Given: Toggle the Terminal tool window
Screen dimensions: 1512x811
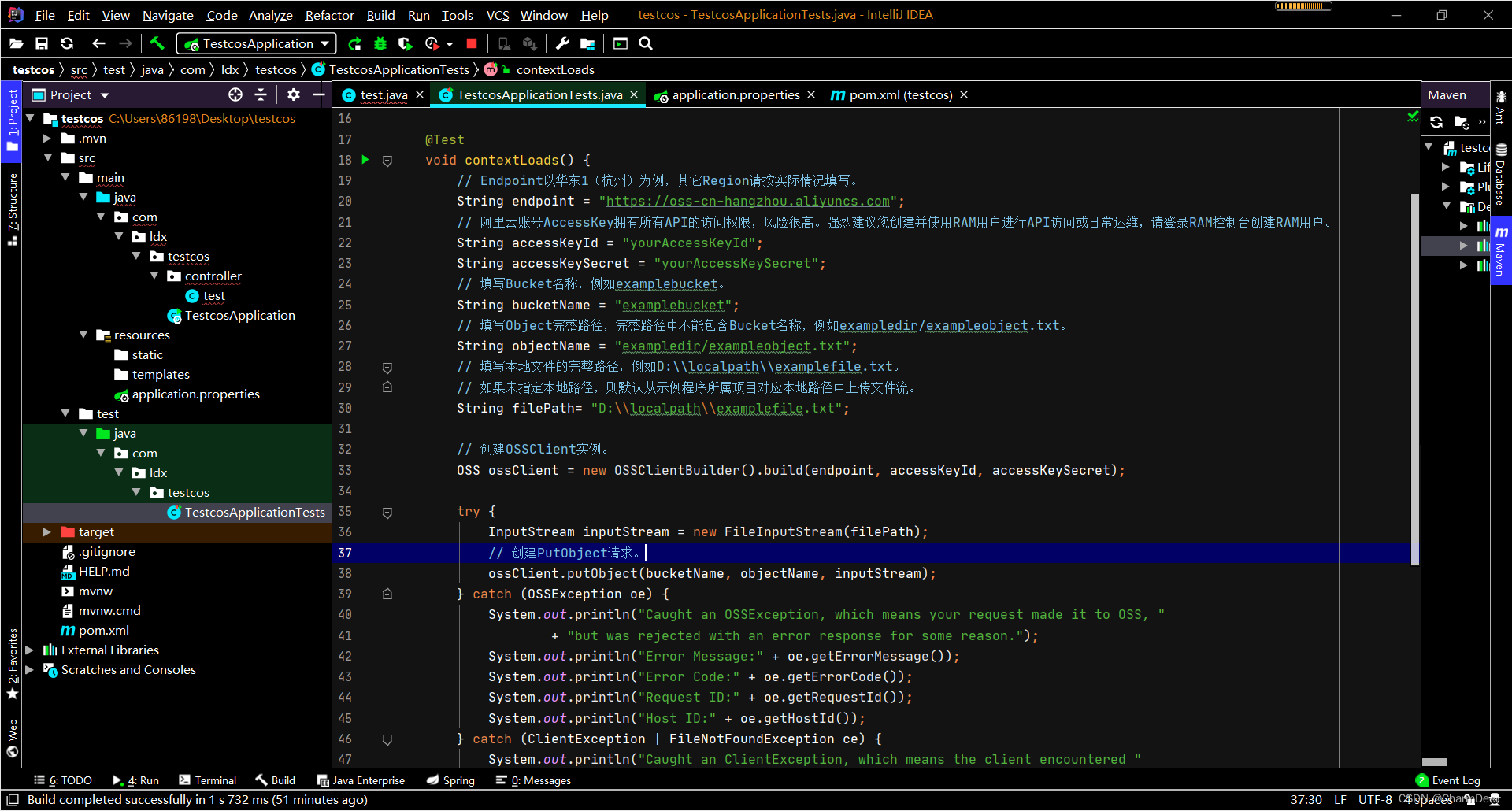Looking at the screenshot, I should (x=208, y=780).
